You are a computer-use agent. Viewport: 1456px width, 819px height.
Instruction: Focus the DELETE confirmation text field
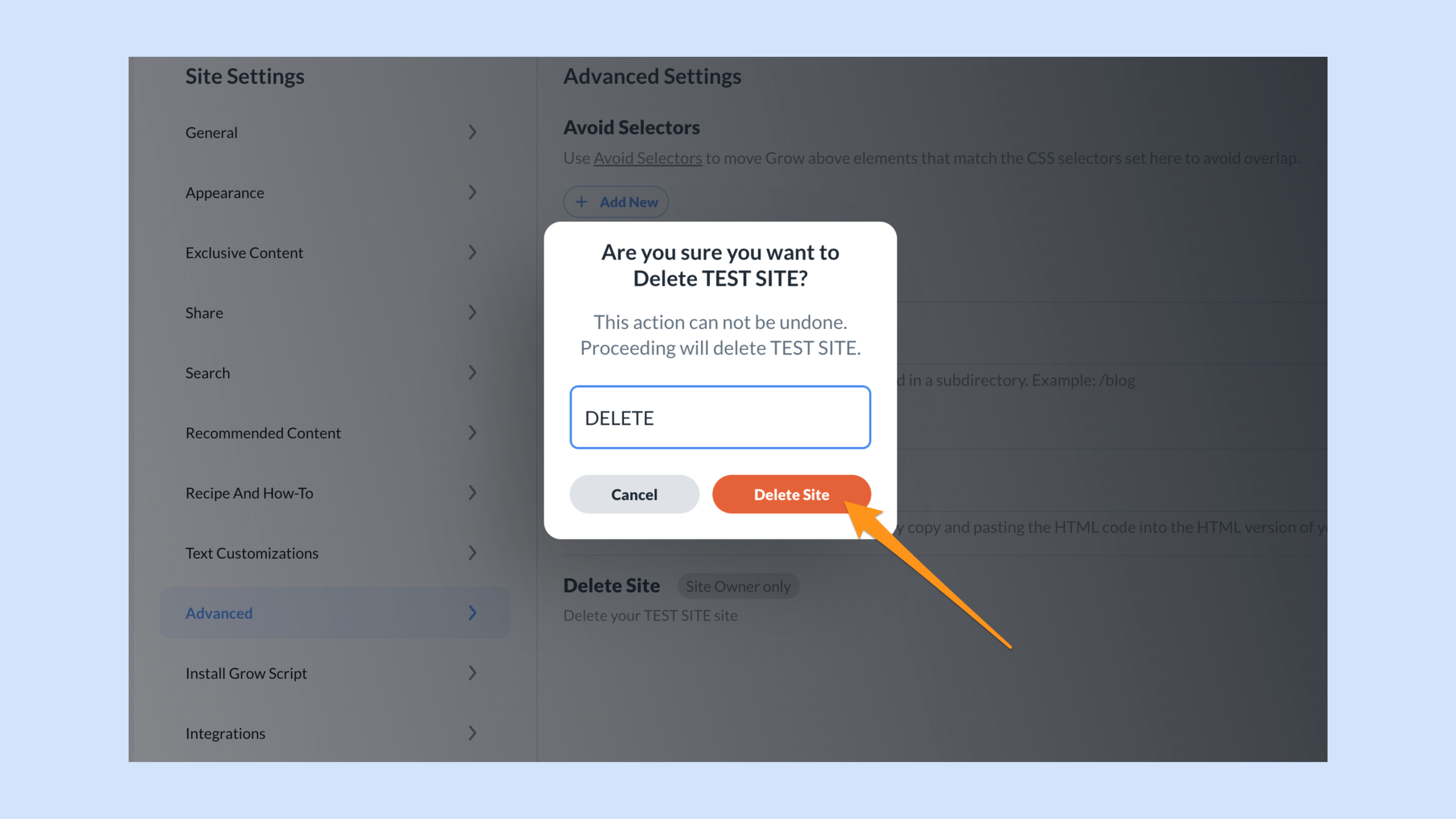(x=720, y=418)
